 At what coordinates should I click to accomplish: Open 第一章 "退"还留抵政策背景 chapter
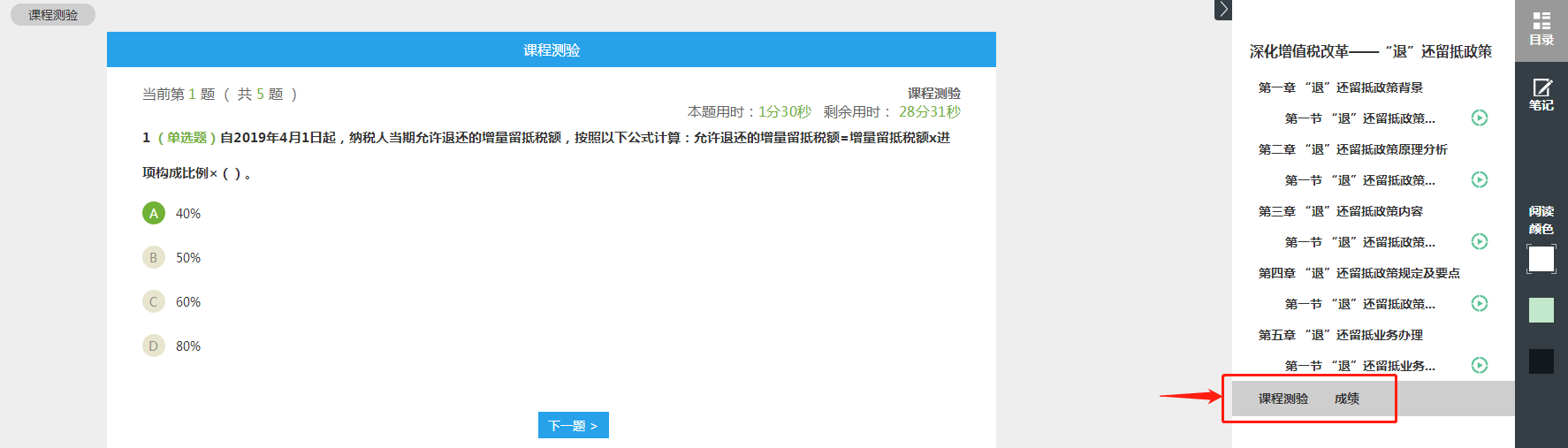1341,87
